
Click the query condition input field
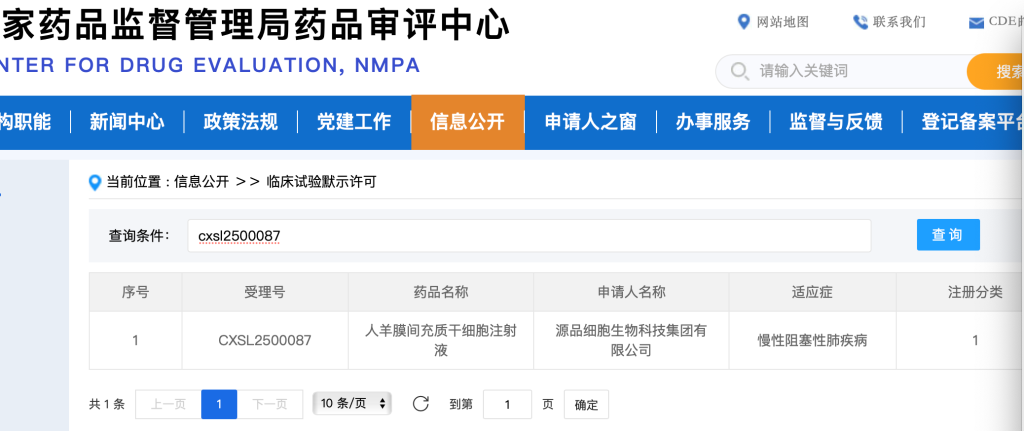(529, 235)
